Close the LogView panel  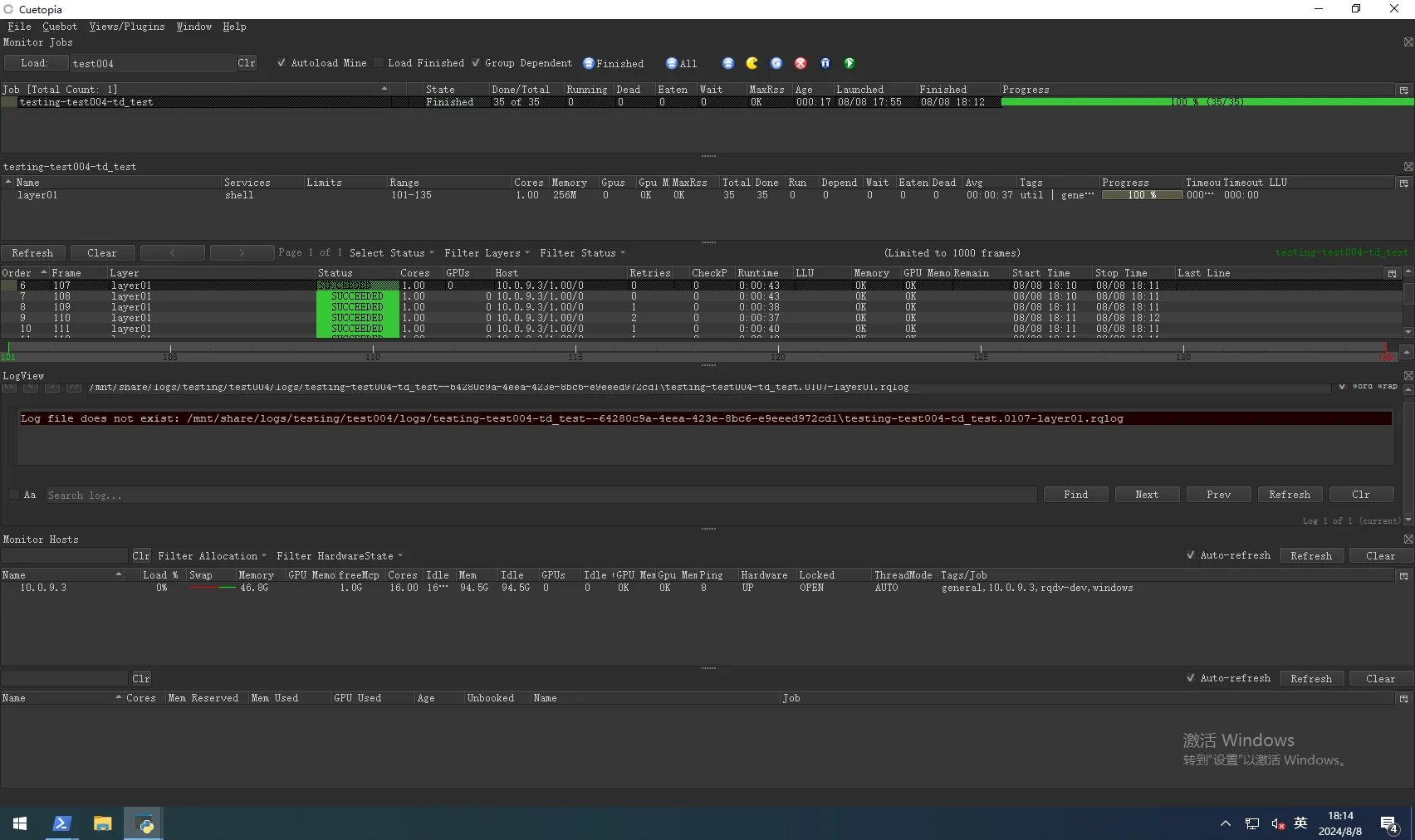[x=1408, y=375]
